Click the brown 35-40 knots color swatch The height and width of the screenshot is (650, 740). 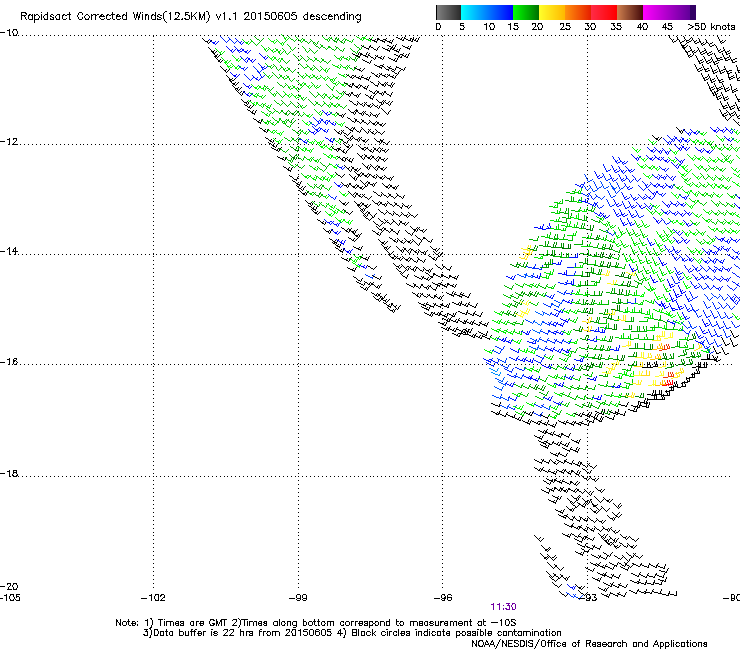click(x=630, y=12)
